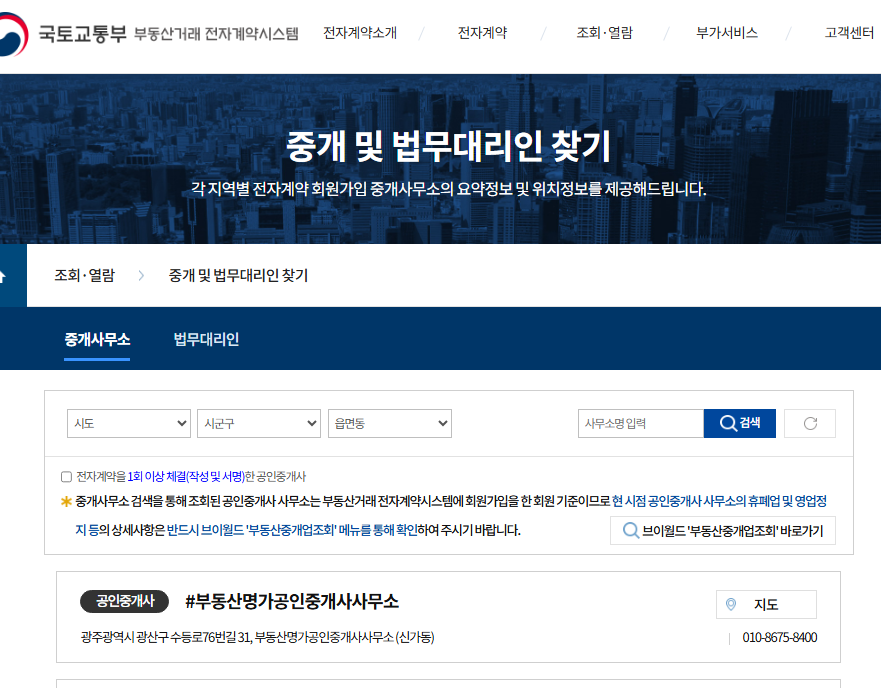Screen dimensions: 881x688
Task: Open the 읍면동 neighborhood dropdown
Action: (389, 423)
